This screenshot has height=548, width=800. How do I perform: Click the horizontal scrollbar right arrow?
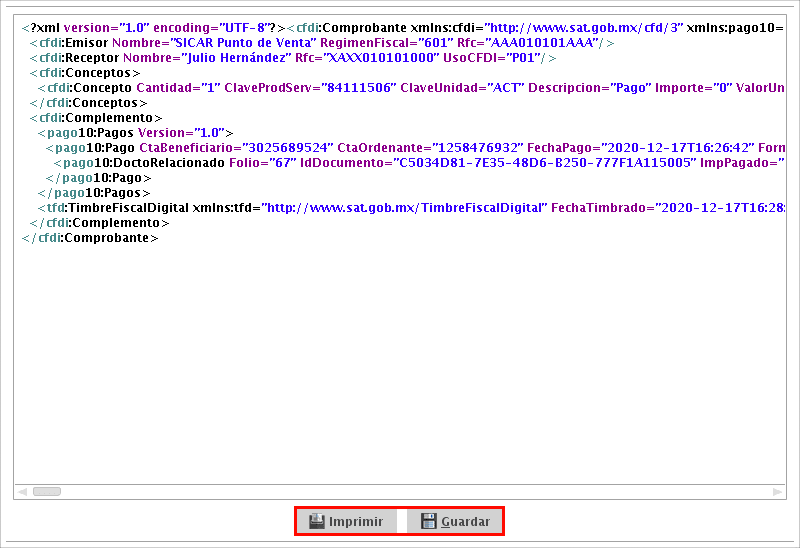pyautogui.click(x=779, y=491)
